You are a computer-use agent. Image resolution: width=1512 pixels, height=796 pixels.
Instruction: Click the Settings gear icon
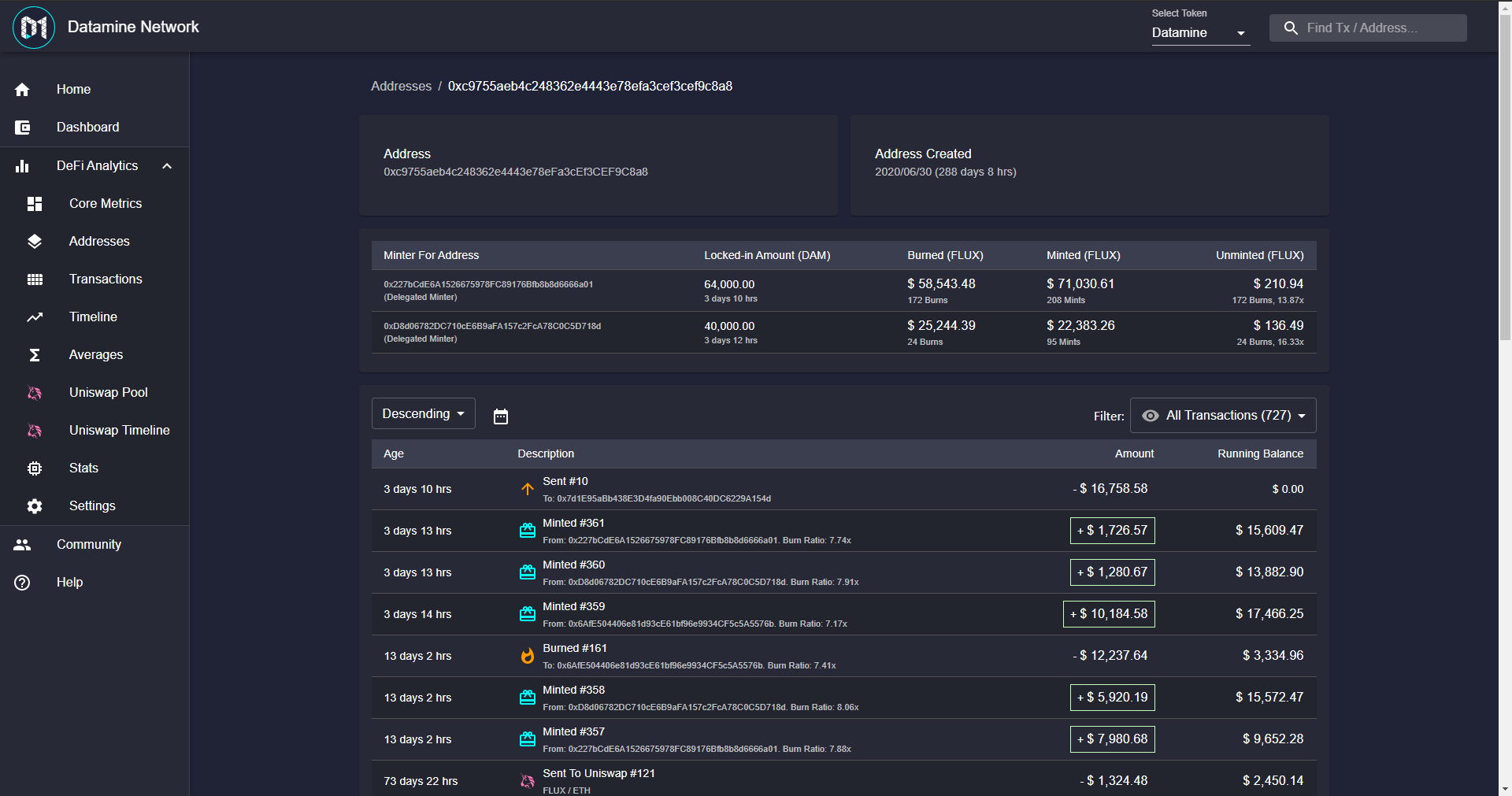[x=35, y=506]
